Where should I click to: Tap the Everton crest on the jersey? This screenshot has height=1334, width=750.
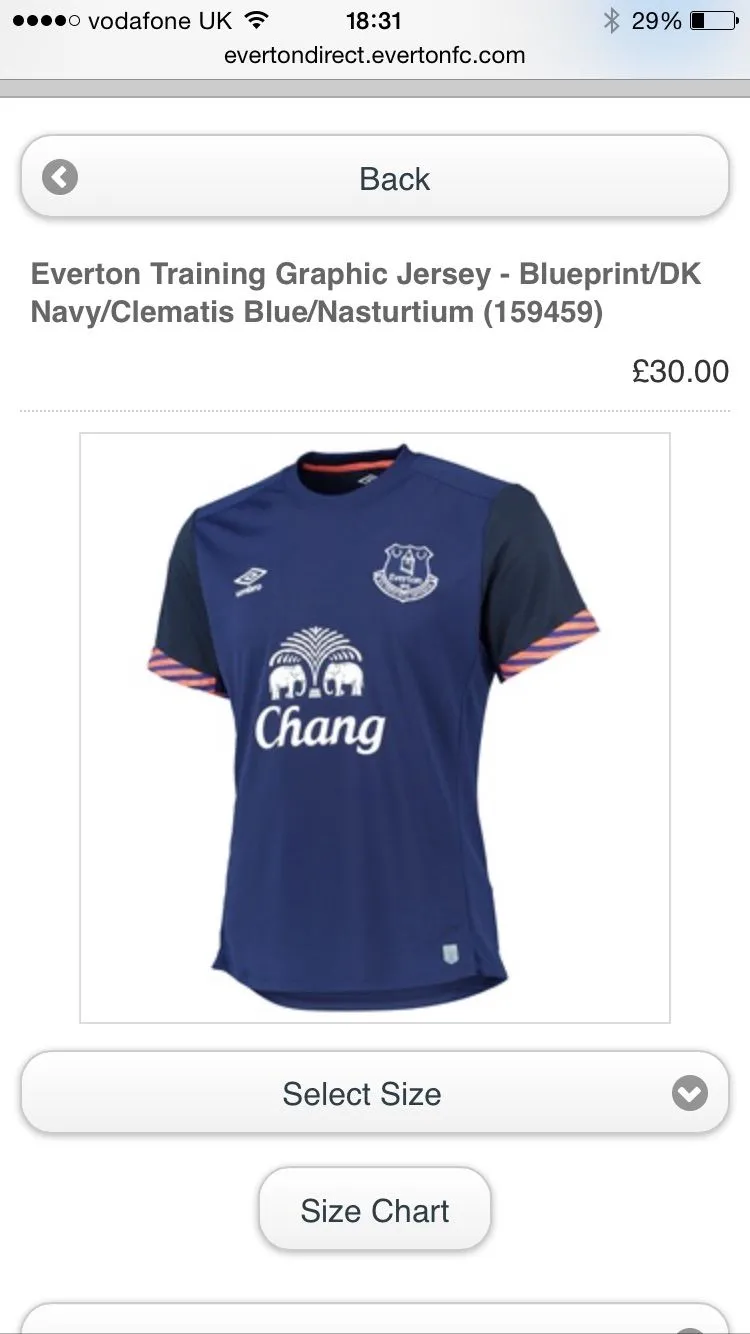[x=408, y=573]
